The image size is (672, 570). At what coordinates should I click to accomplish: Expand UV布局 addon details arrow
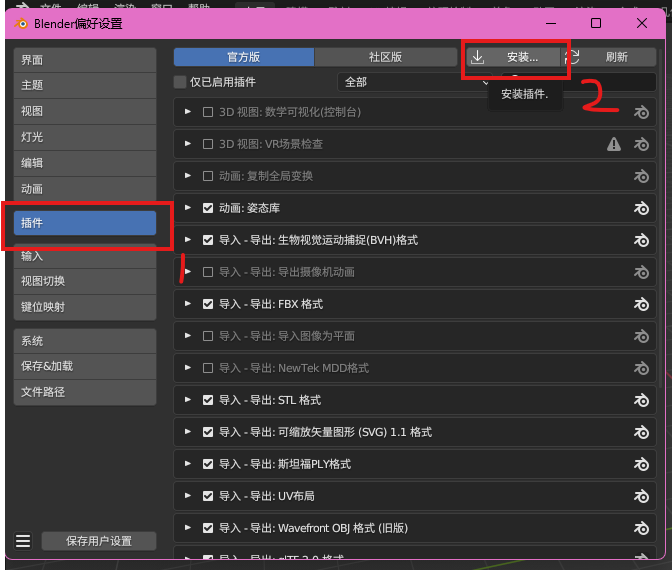(188, 495)
